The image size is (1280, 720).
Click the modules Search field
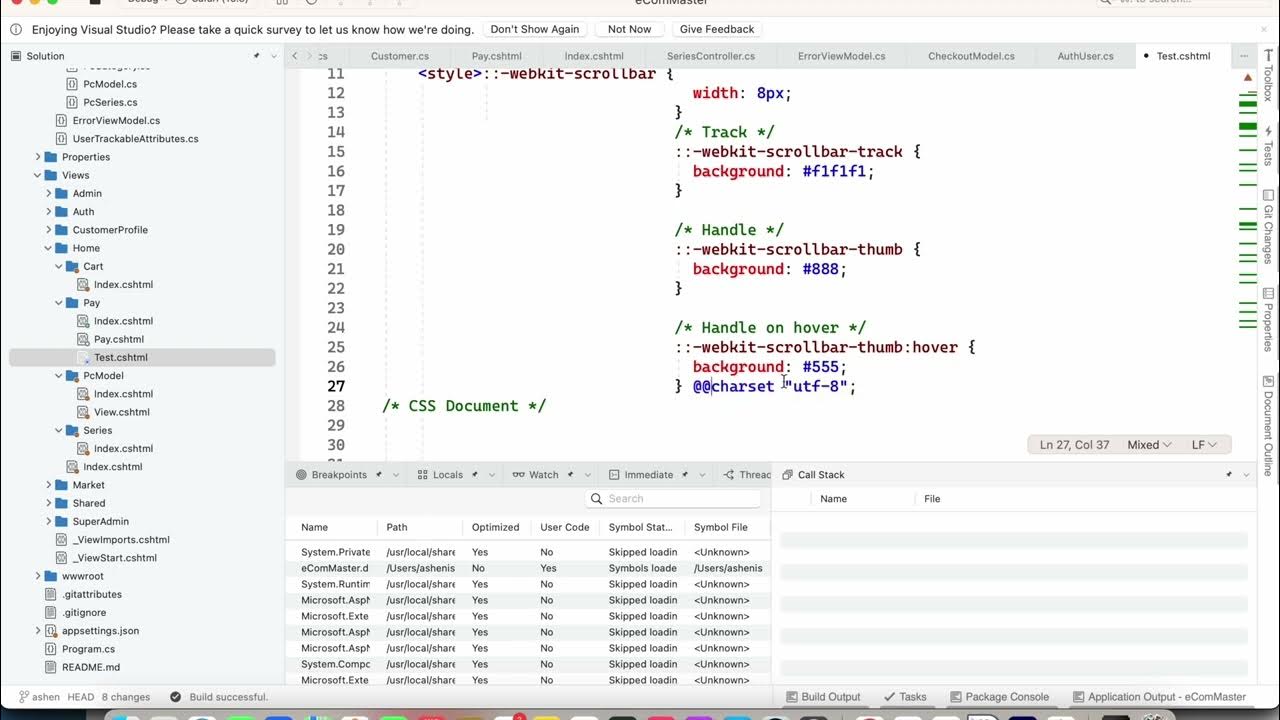672,498
